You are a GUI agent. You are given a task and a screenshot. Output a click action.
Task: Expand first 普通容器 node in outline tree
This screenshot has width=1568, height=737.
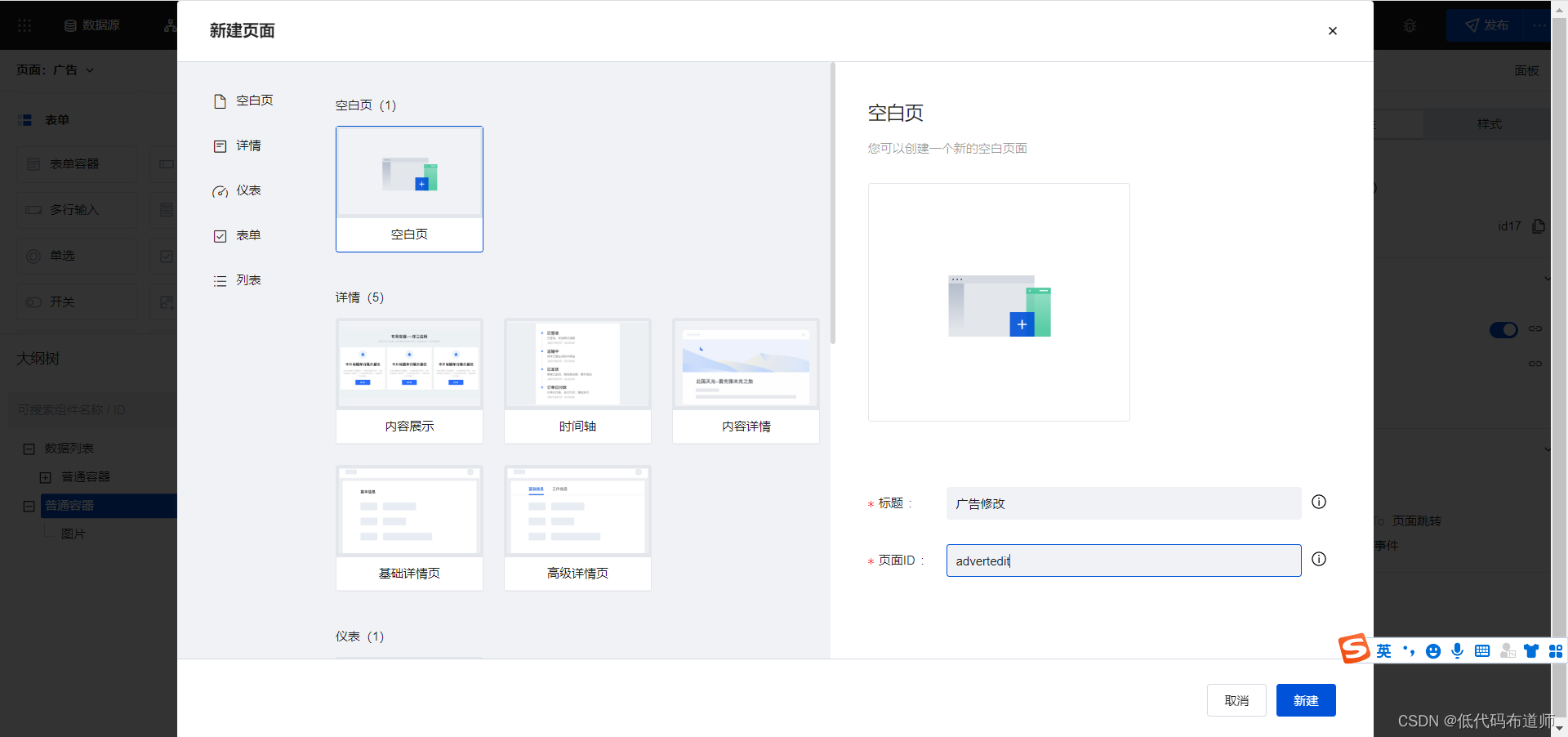coord(46,477)
